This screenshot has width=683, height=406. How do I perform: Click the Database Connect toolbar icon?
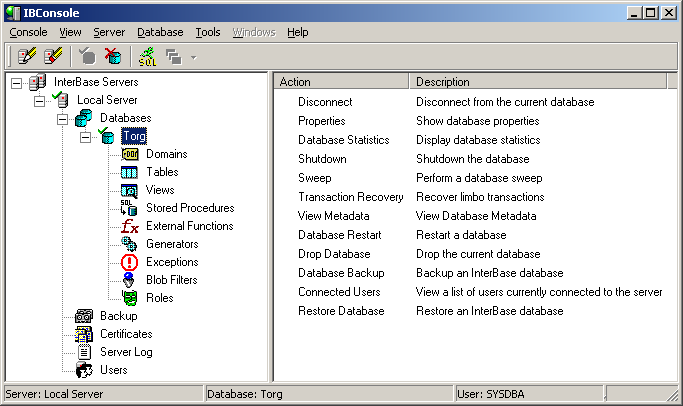[87, 56]
